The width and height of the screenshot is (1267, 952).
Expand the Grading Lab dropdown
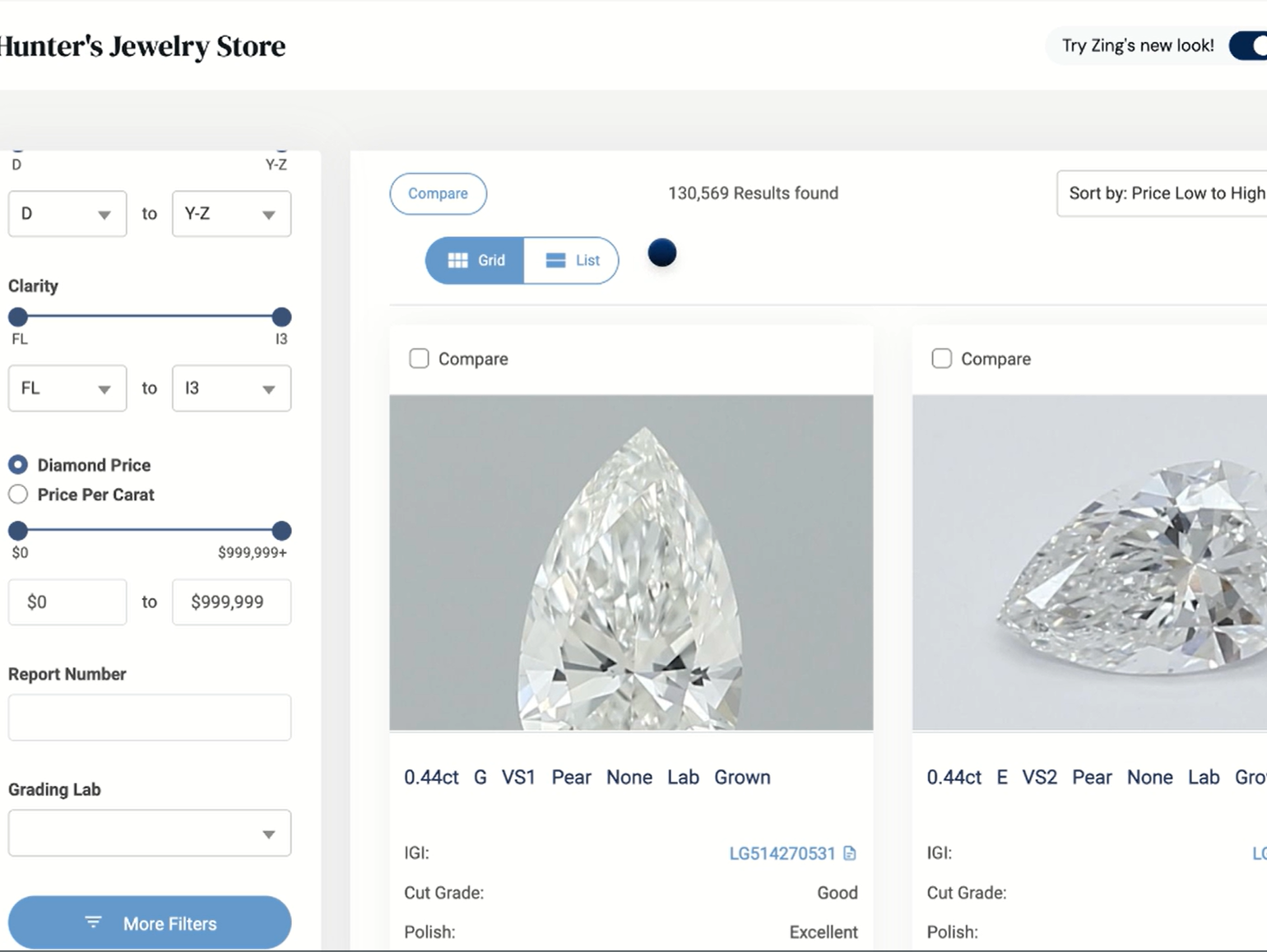pyautogui.click(x=150, y=833)
